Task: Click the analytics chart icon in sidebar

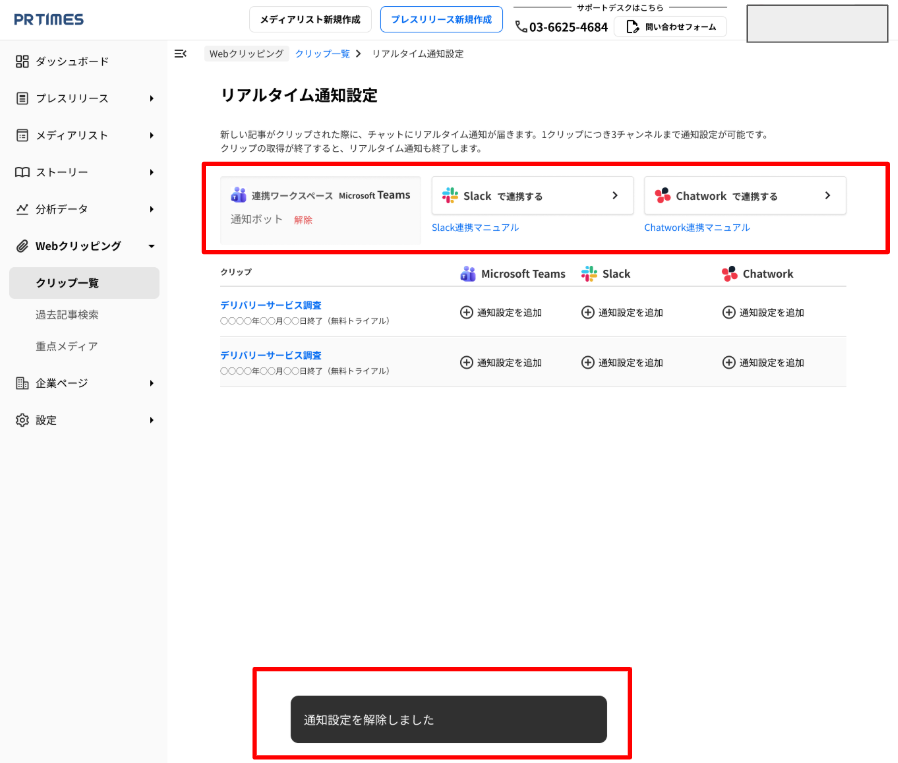Action: [x=22, y=209]
